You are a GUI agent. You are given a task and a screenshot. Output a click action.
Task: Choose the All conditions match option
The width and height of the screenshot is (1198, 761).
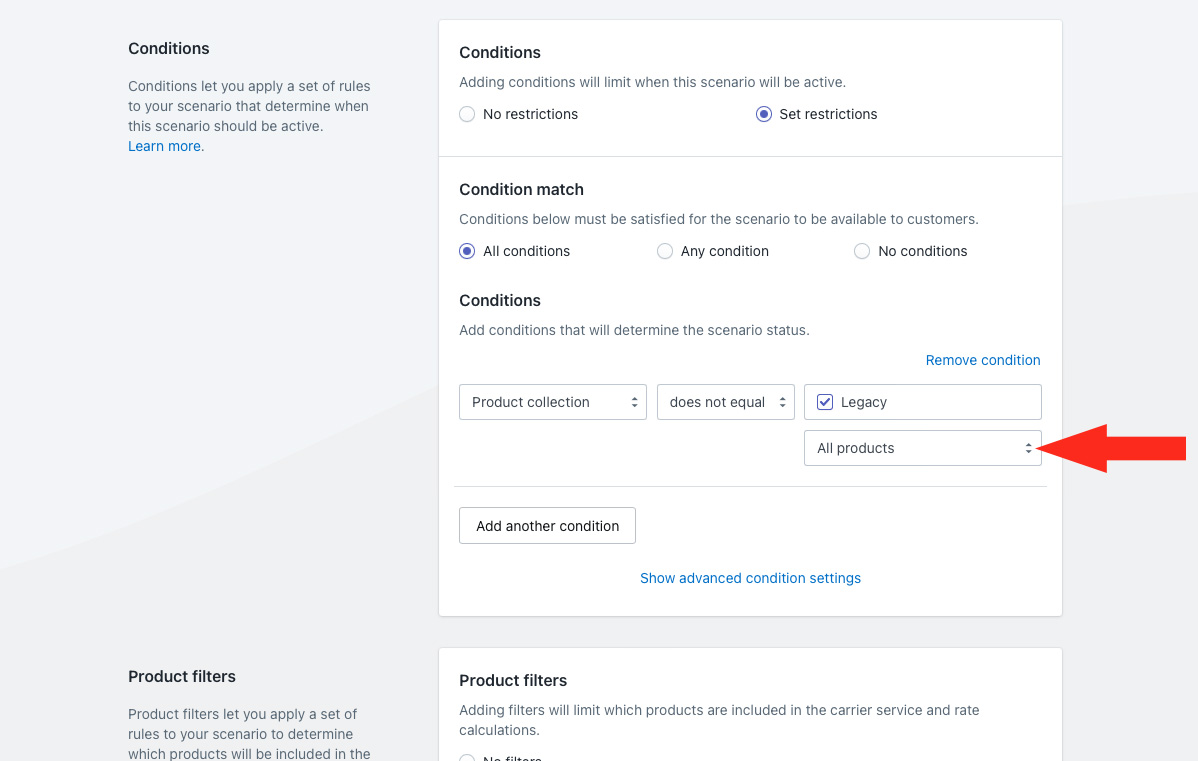[x=467, y=251]
